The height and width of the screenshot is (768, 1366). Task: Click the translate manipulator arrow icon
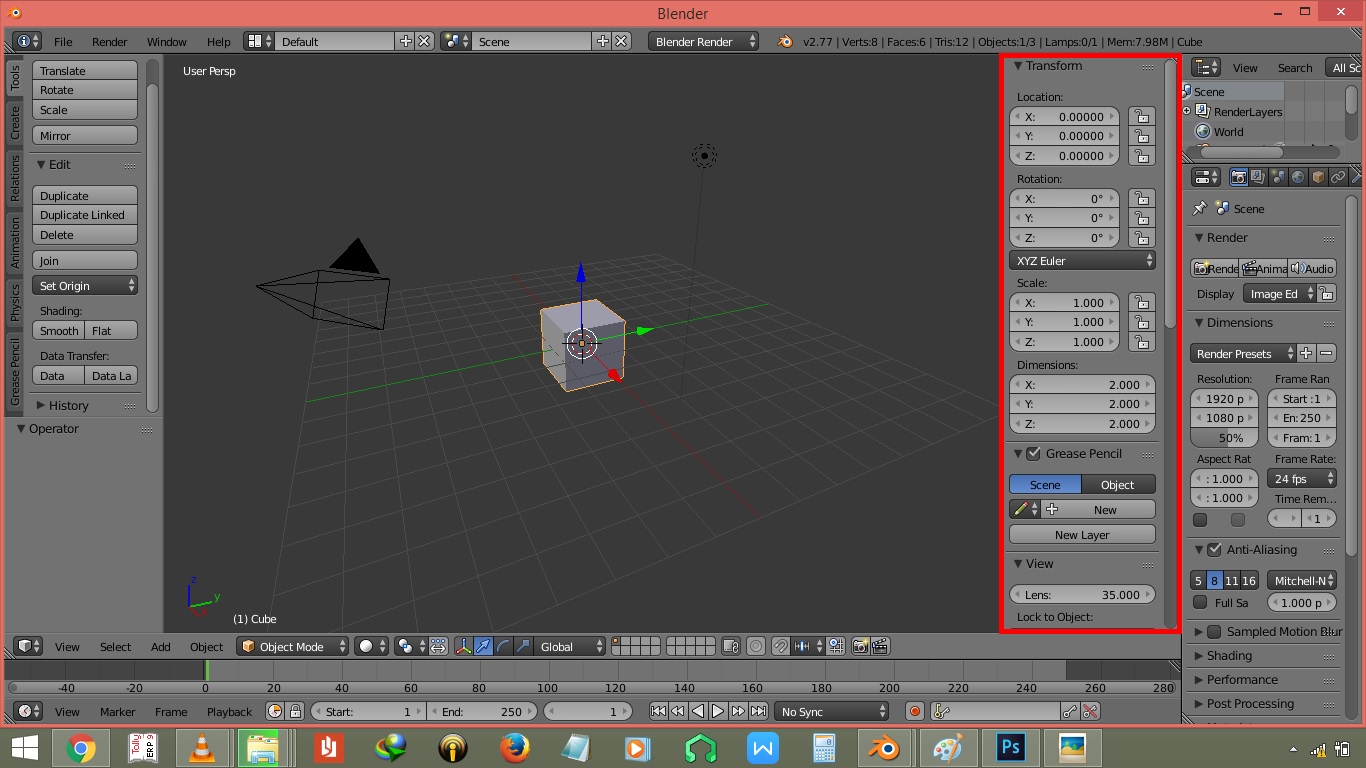click(484, 646)
